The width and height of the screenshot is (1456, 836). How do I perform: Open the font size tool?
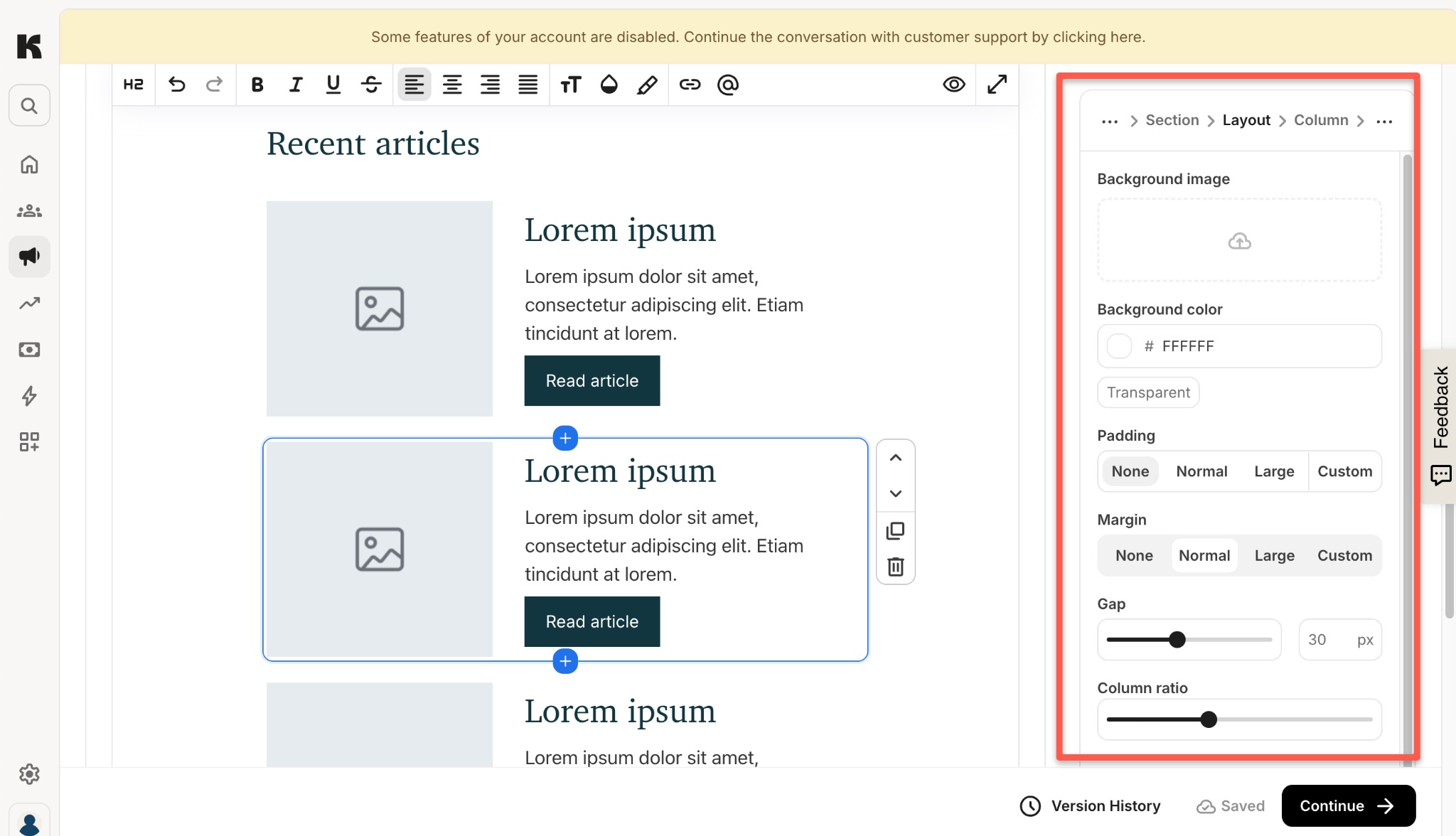click(571, 85)
